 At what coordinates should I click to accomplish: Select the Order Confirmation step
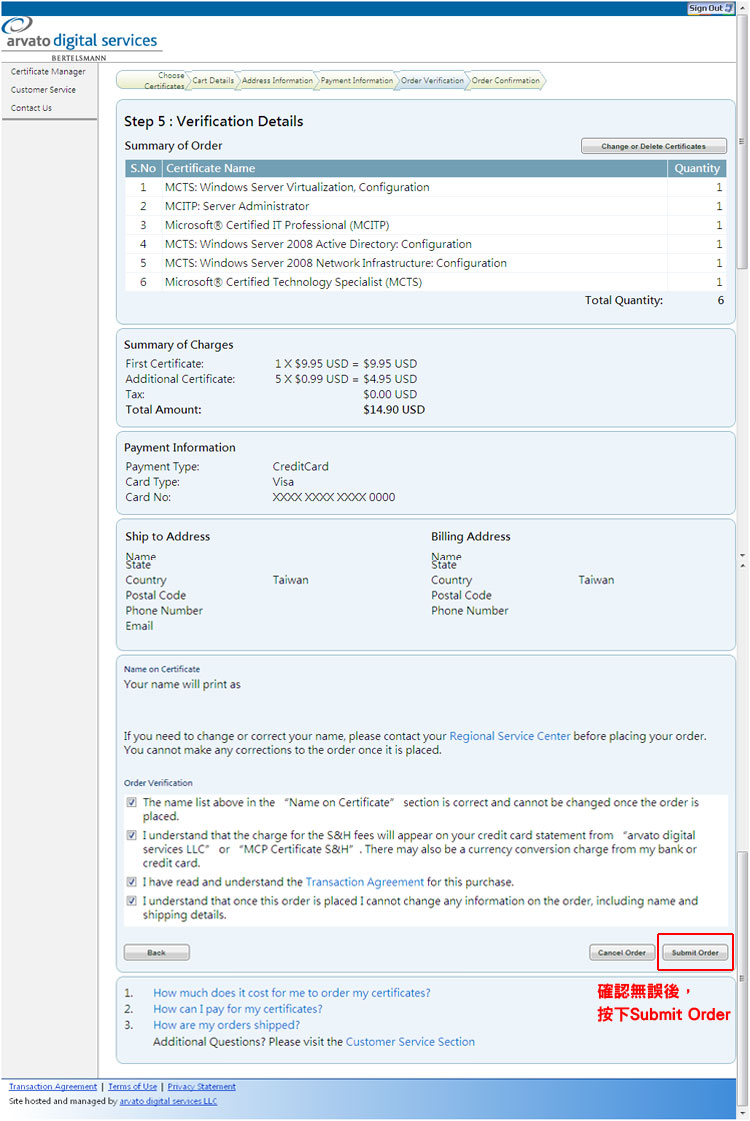(x=505, y=80)
